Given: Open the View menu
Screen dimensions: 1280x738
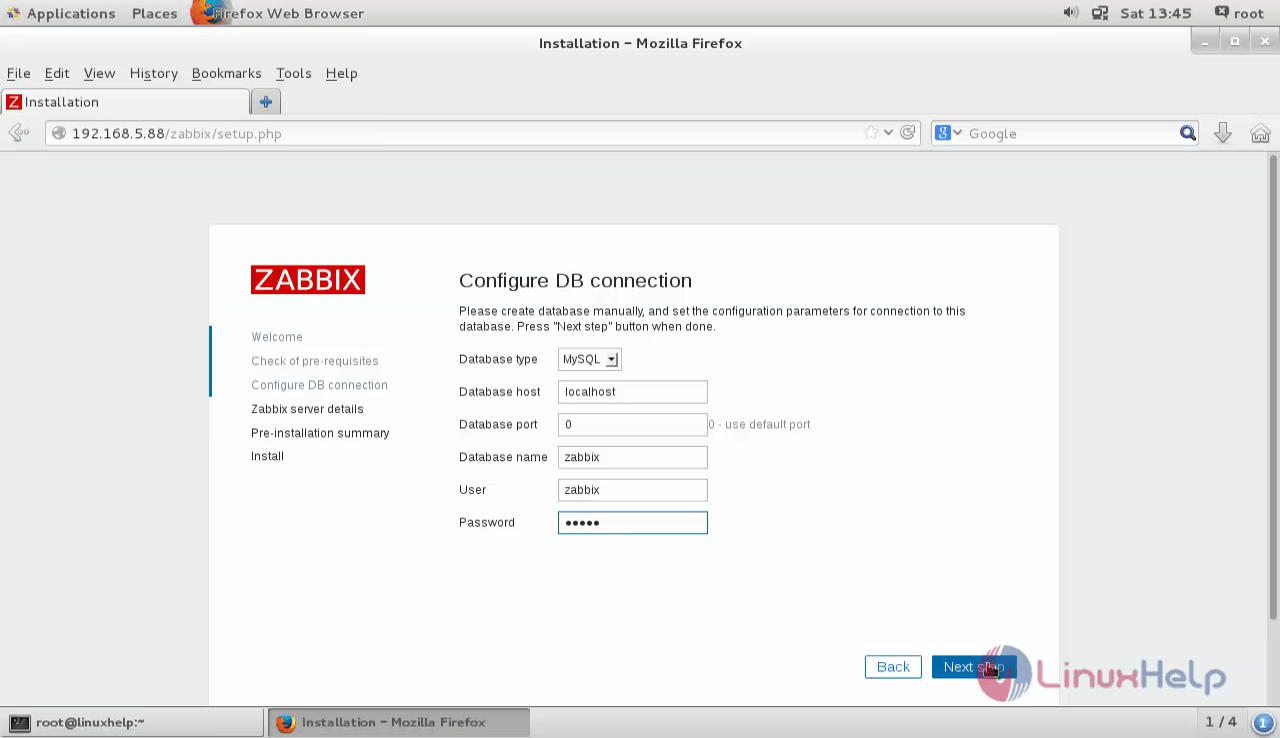Looking at the screenshot, I should (99, 73).
